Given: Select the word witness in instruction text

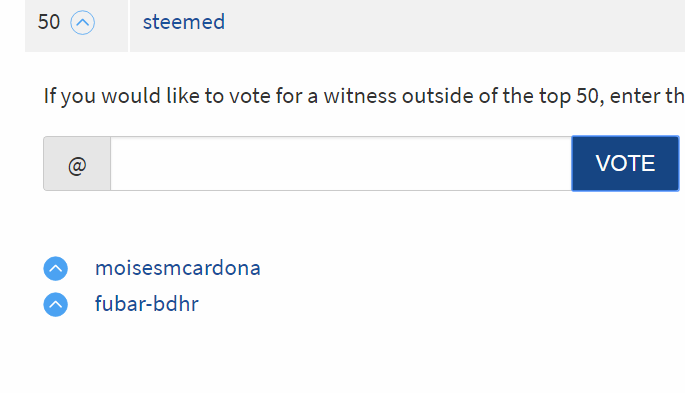Looking at the screenshot, I should click(x=360, y=96).
